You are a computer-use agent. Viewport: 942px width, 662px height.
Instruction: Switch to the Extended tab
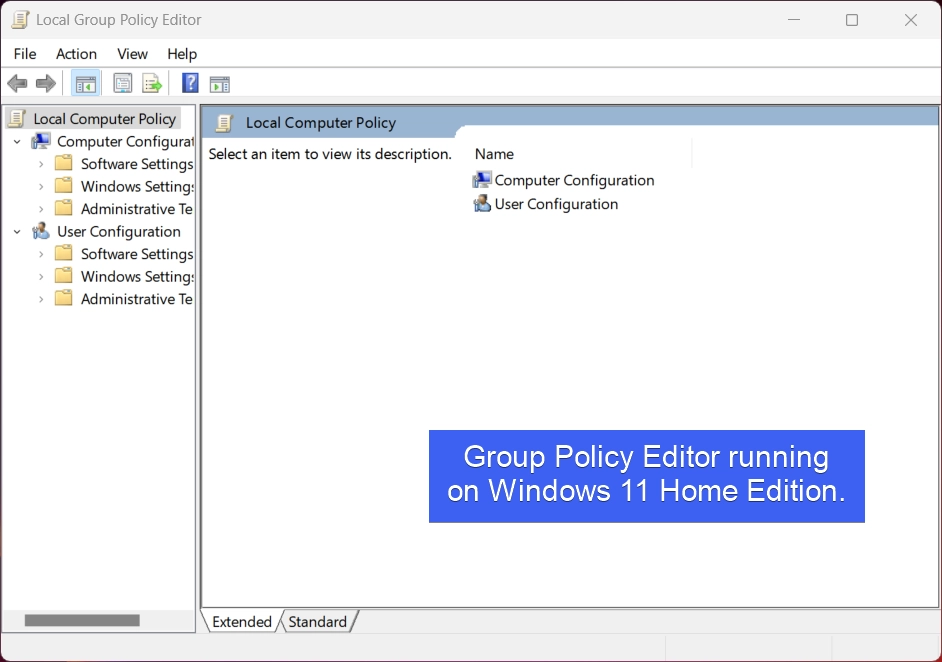242,622
